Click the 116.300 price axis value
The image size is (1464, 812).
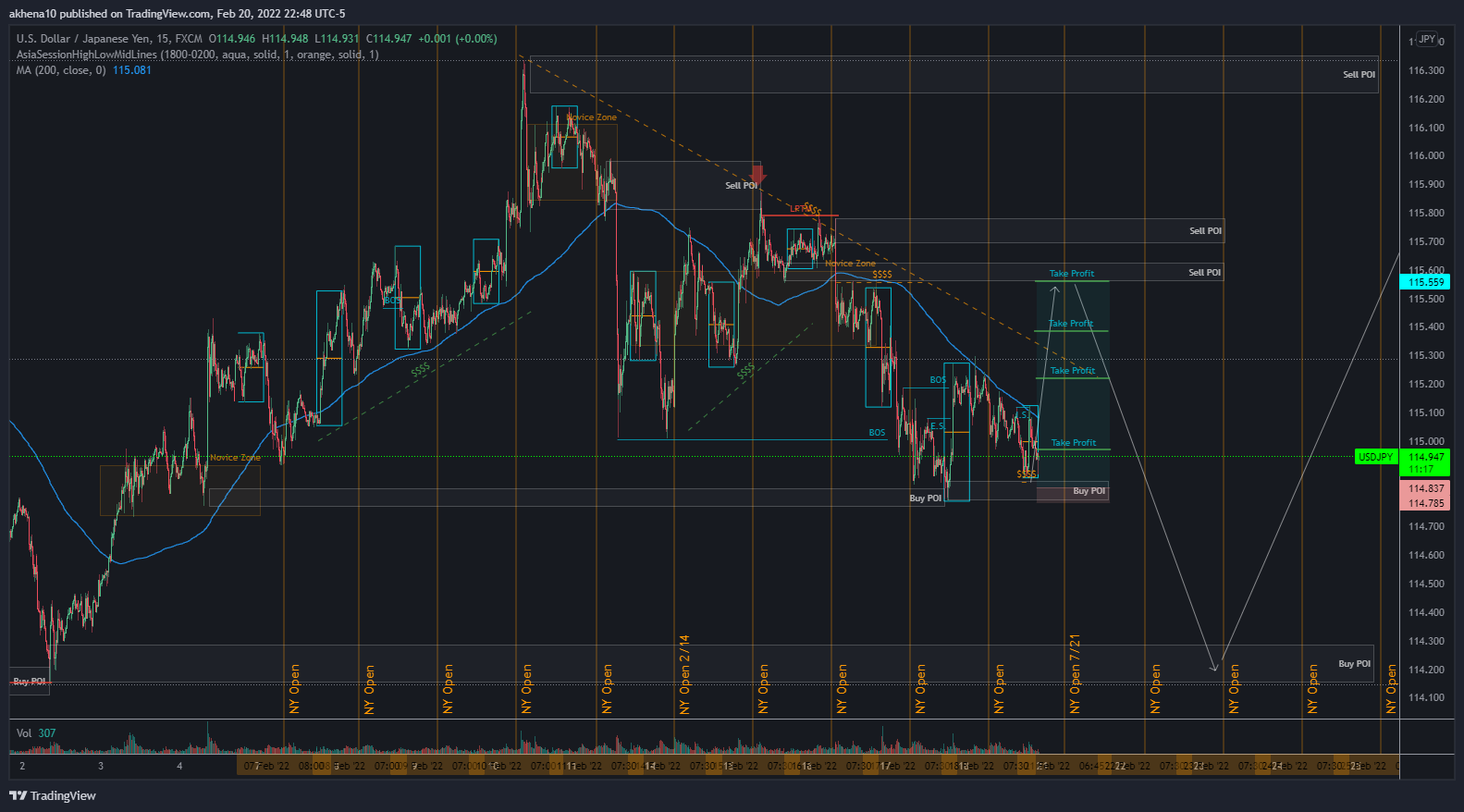coord(1426,70)
